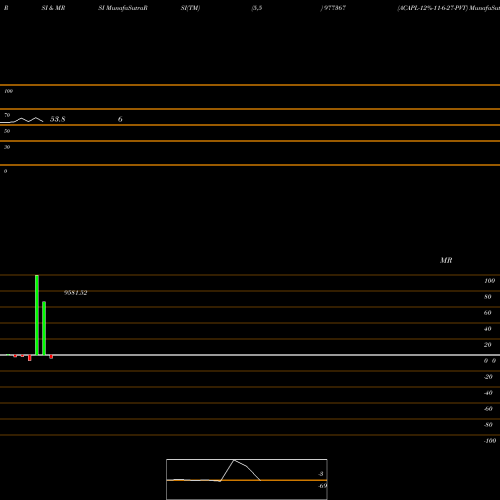Click the RSI value 53.8
Screen dimensions: 500x500
[57, 119]
